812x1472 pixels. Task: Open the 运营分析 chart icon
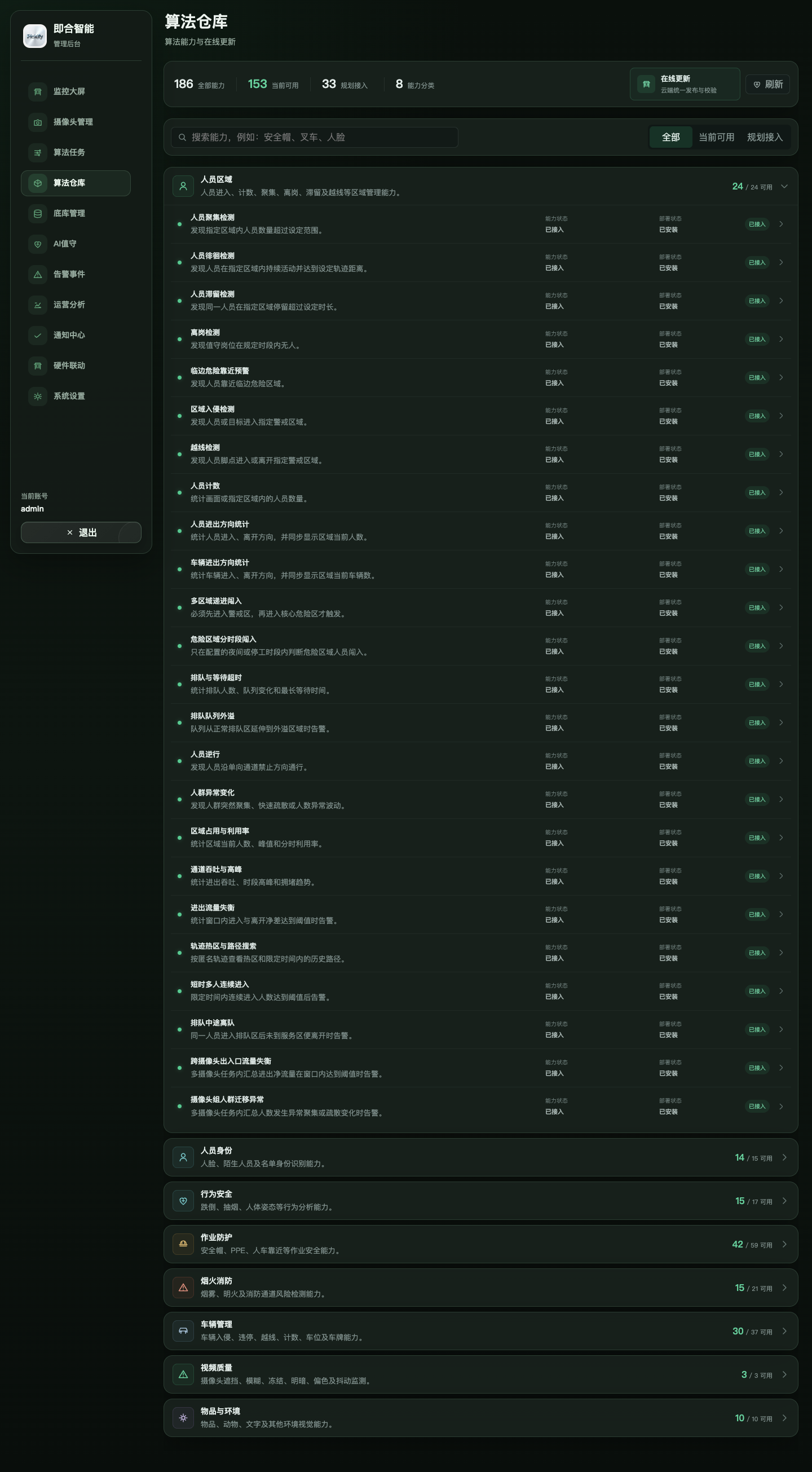tap(38, 305)
